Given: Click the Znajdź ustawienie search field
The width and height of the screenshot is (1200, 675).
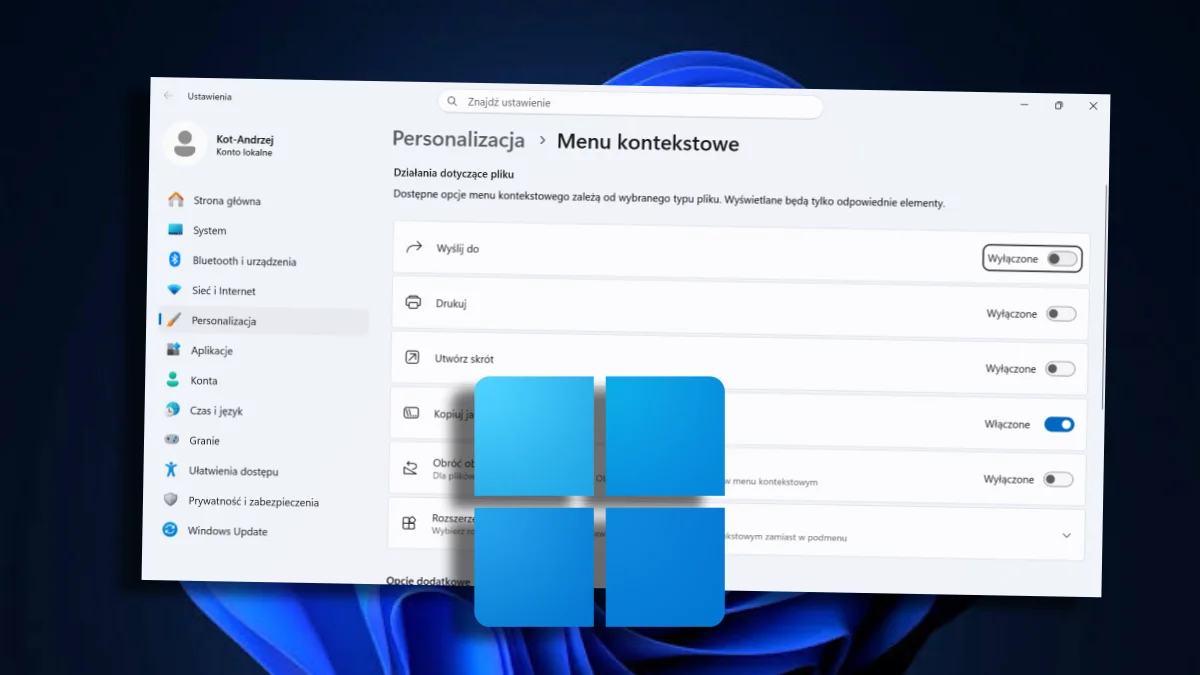Looking at the screenshot, I should (x=630, y=104).
